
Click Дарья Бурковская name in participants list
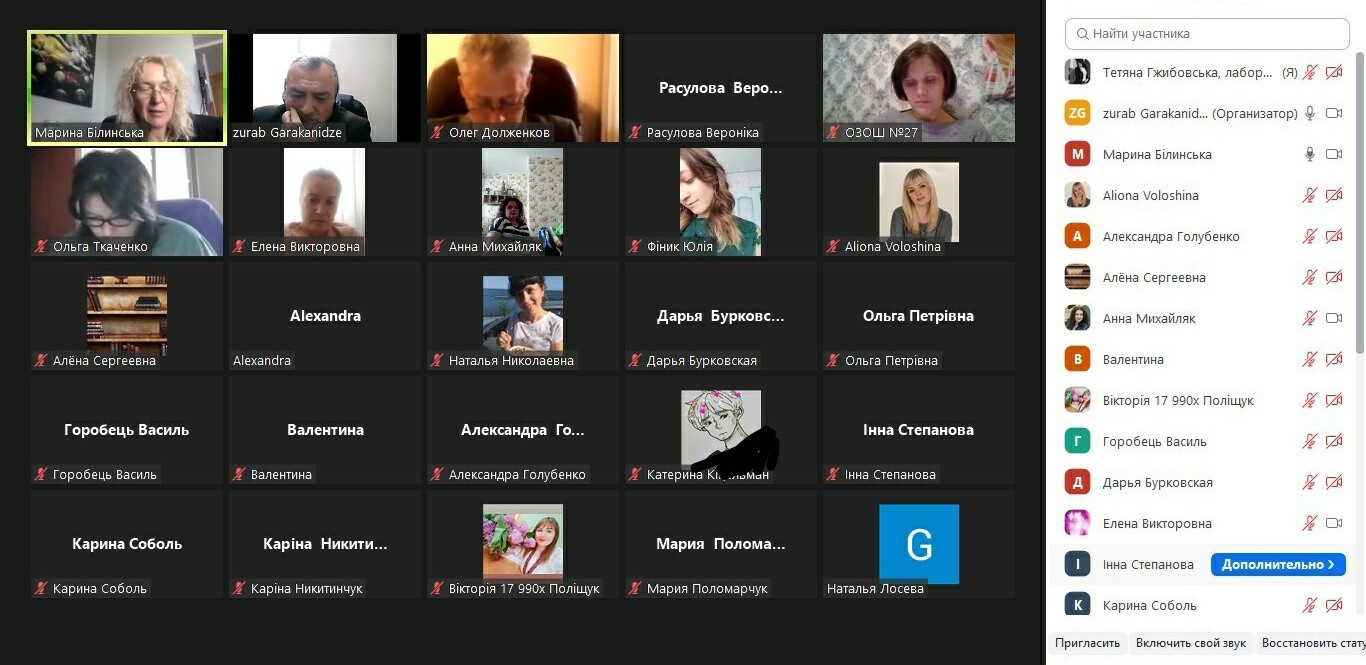(x=1157, y=482)
